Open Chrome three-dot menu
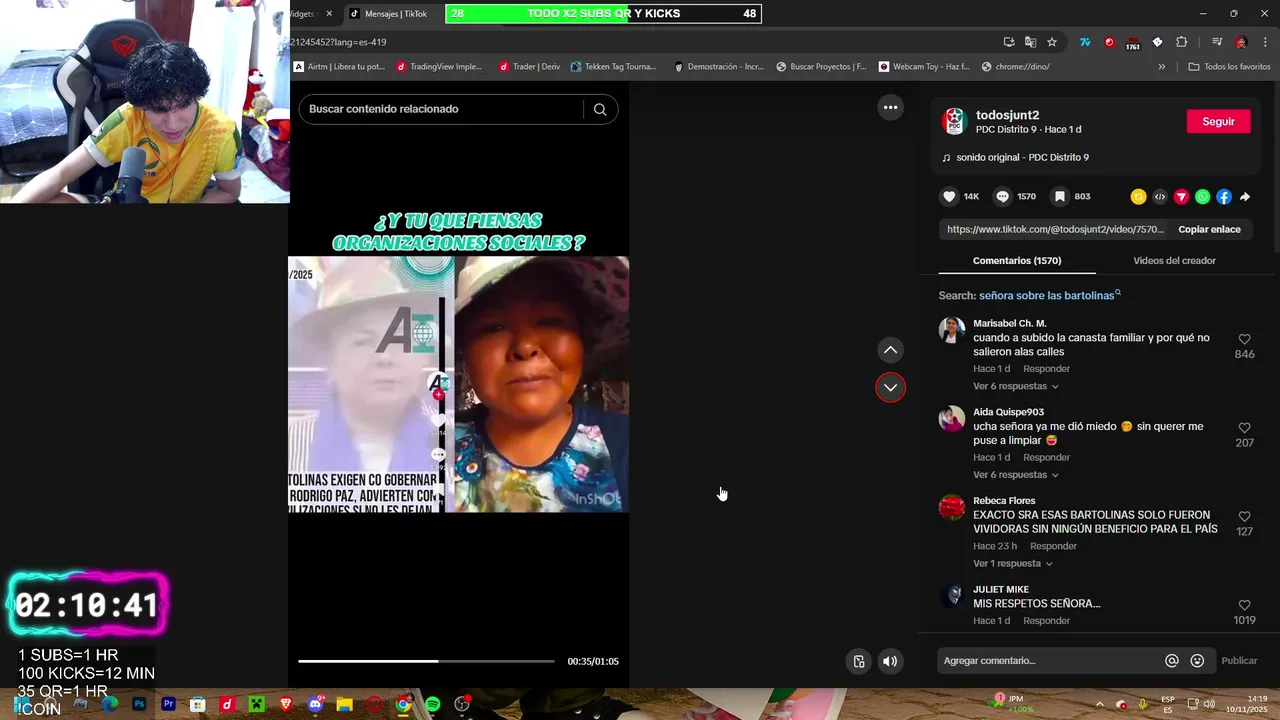Viewport: 1280px width, 720px height. 1266,42
